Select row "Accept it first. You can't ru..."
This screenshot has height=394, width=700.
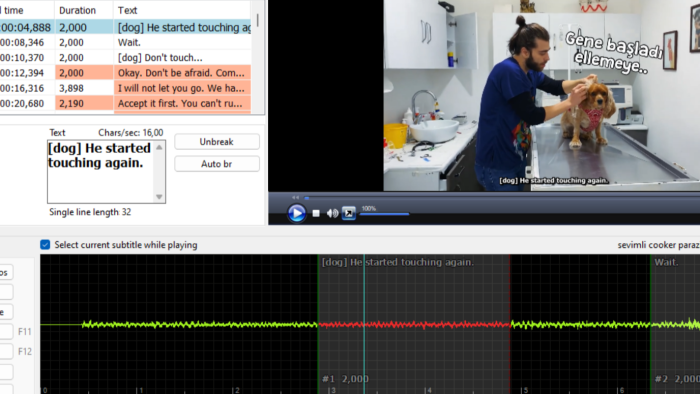[125, 103]
